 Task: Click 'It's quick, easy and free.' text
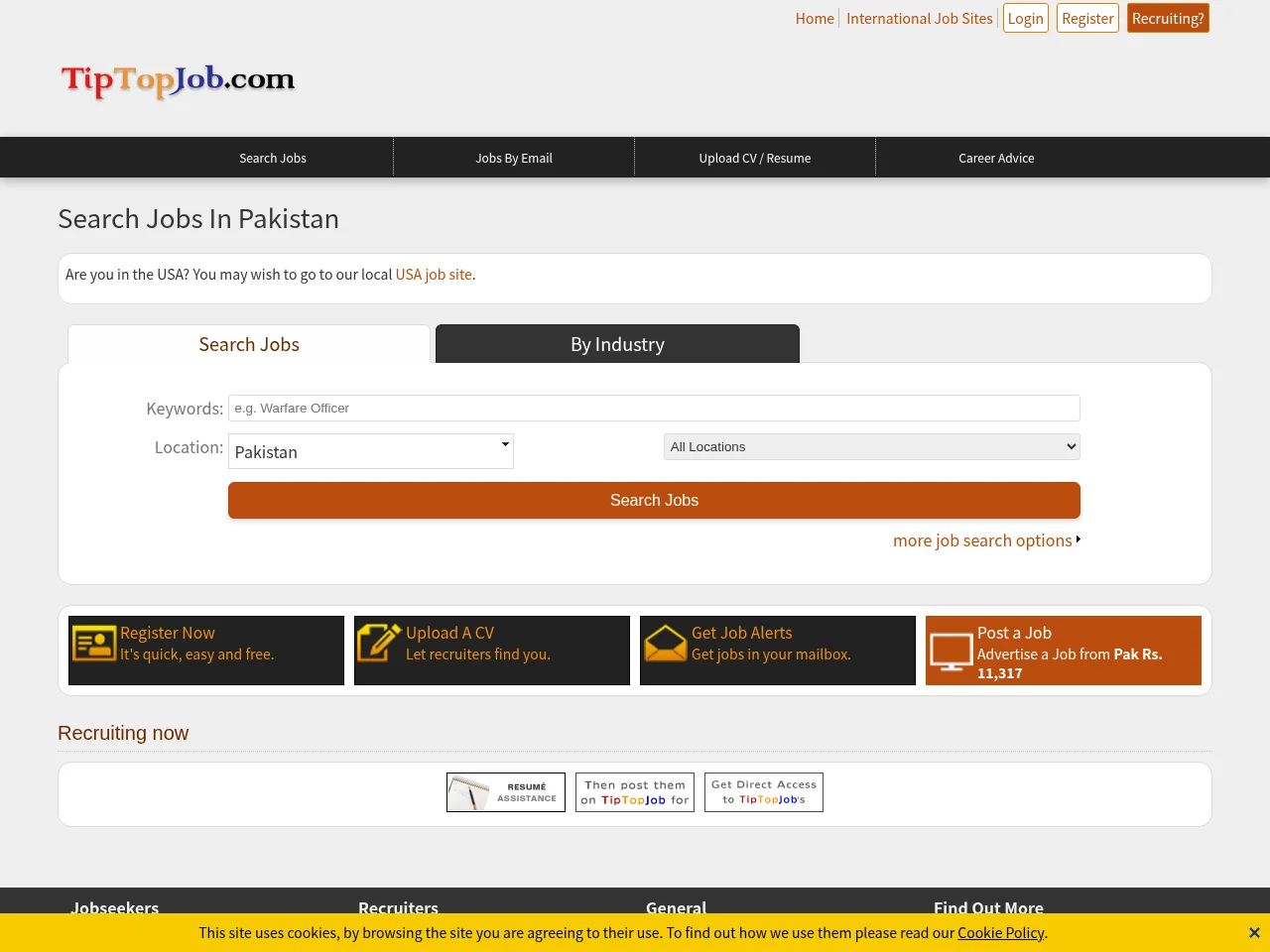[197, 654]
